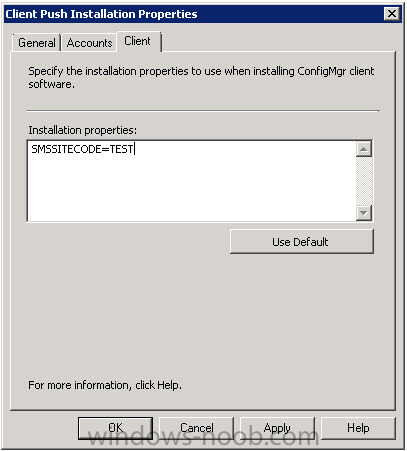Switch to the General tab
This screenshot has height=451, width=407.
[37, 43]
